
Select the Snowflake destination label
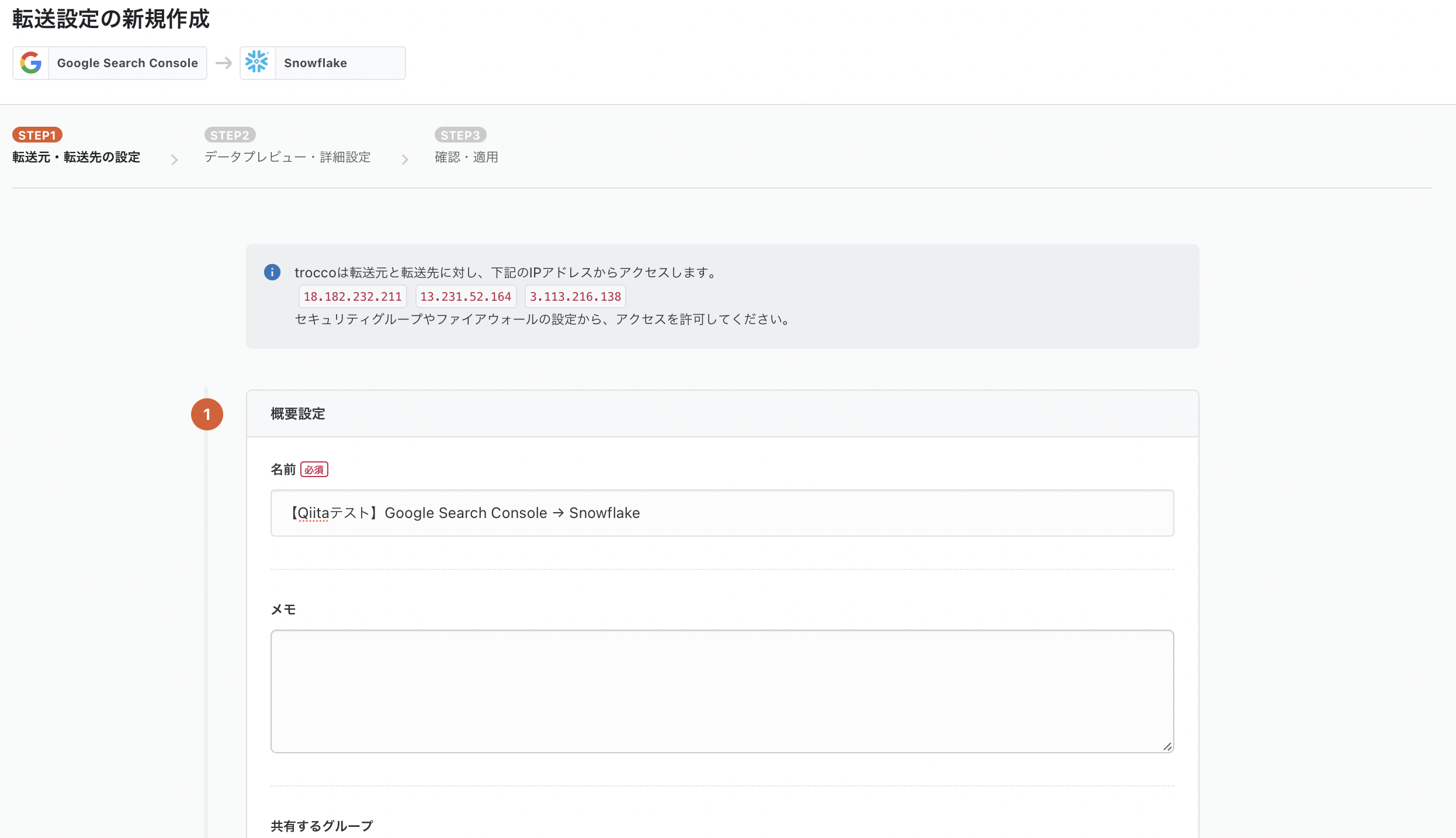316,63
